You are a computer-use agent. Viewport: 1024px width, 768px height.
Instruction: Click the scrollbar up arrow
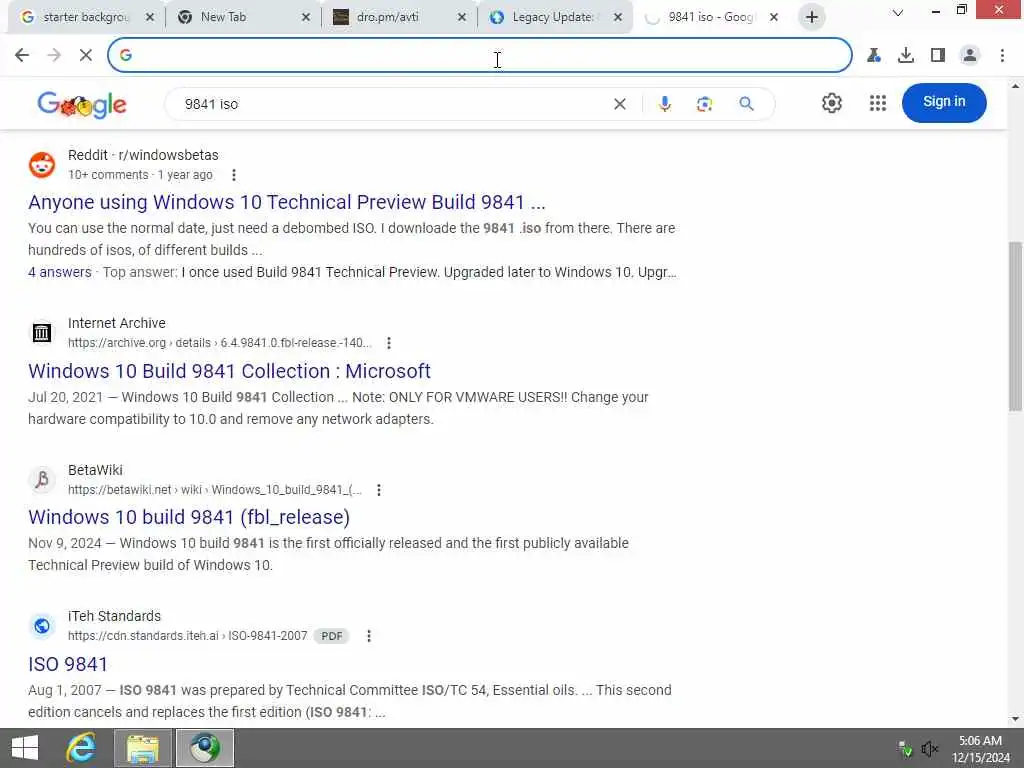(1015, 86)
